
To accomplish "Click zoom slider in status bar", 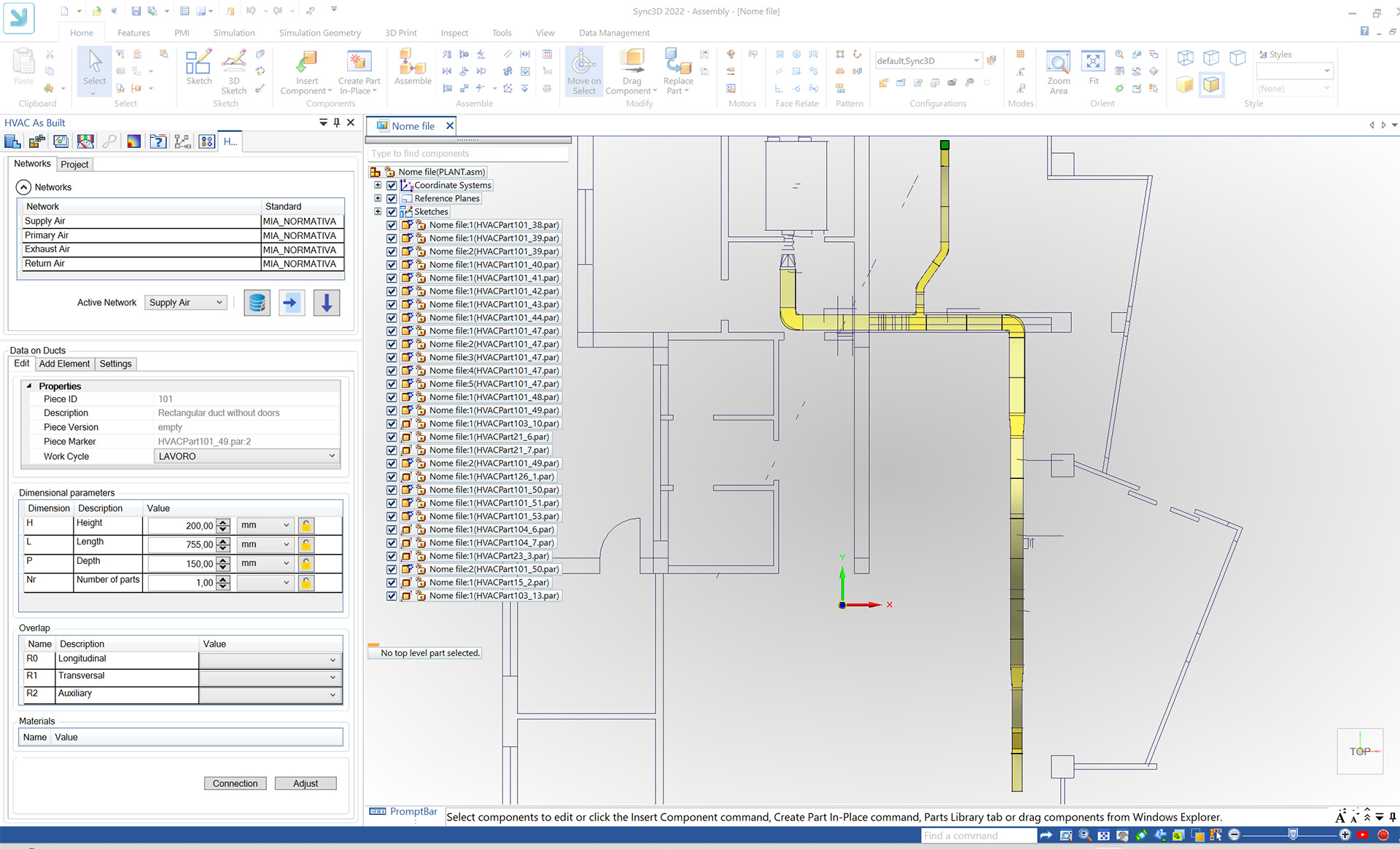I will point(1293,834).
